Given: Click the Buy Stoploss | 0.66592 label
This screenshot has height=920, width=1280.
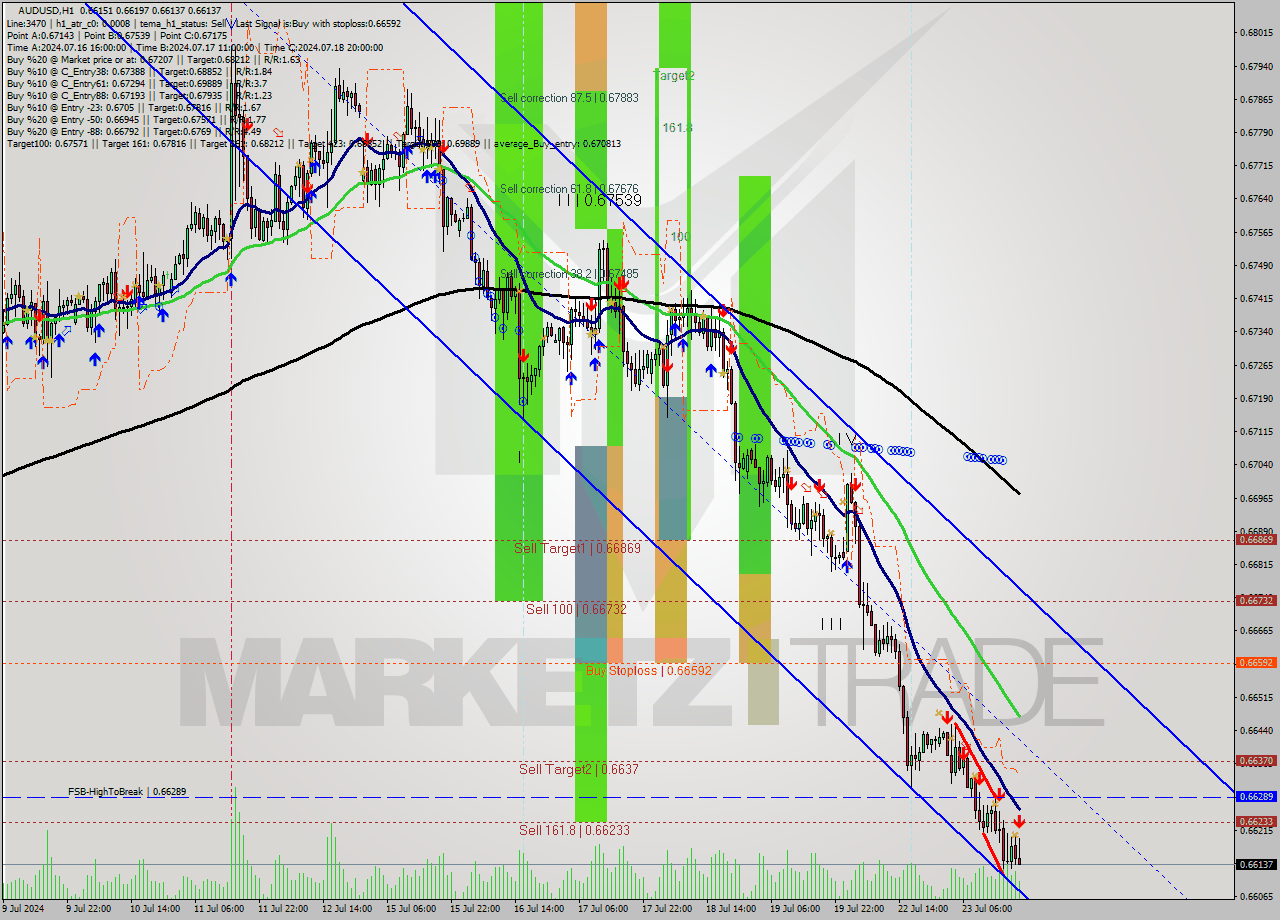Looking at the screenshot, I should point(648,670).
